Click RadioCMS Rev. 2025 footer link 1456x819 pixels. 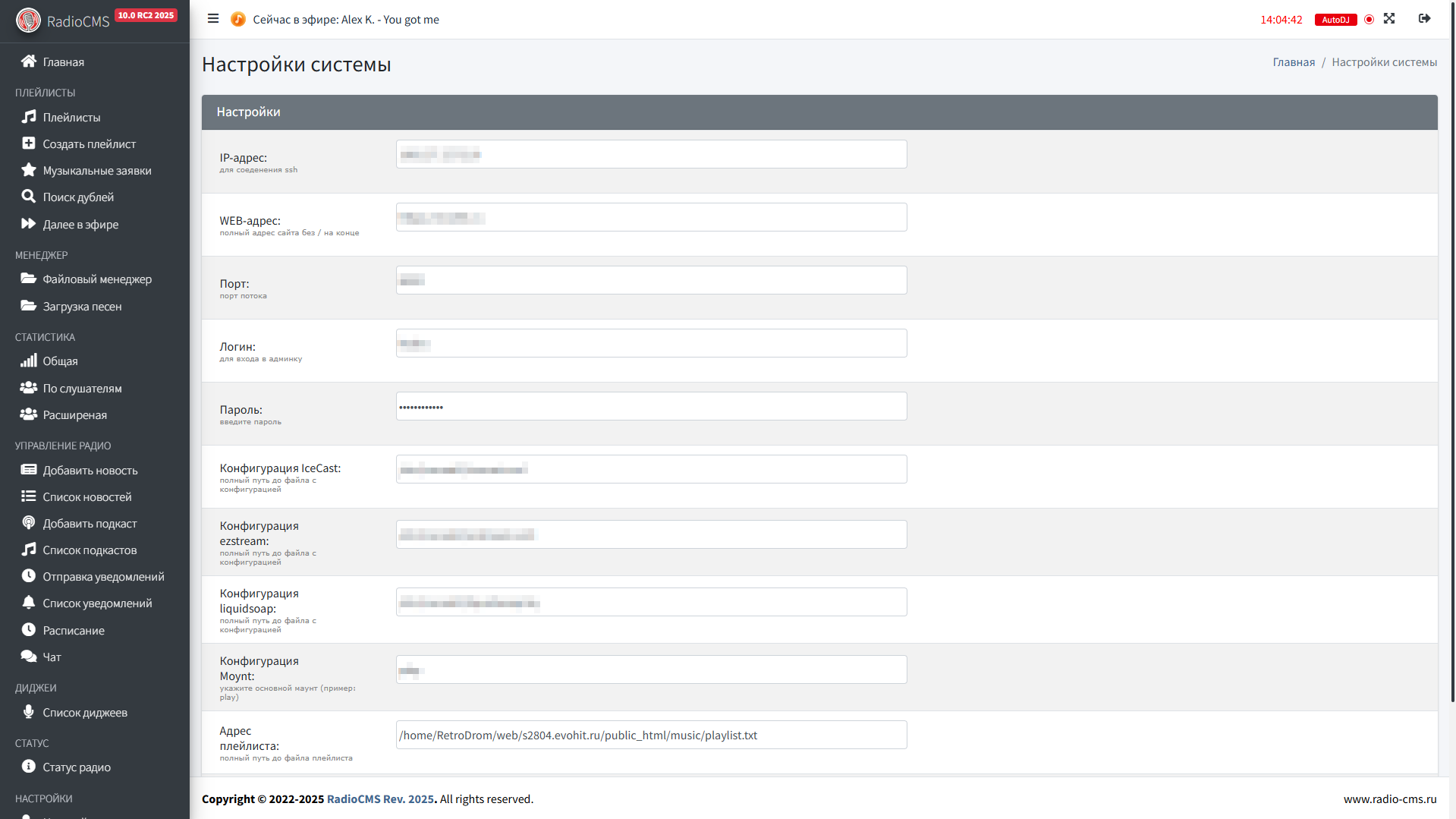380,799
